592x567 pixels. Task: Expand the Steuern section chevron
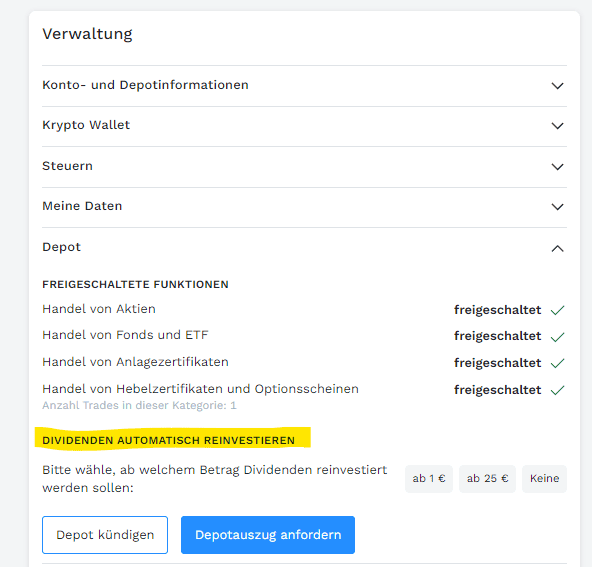557,167
